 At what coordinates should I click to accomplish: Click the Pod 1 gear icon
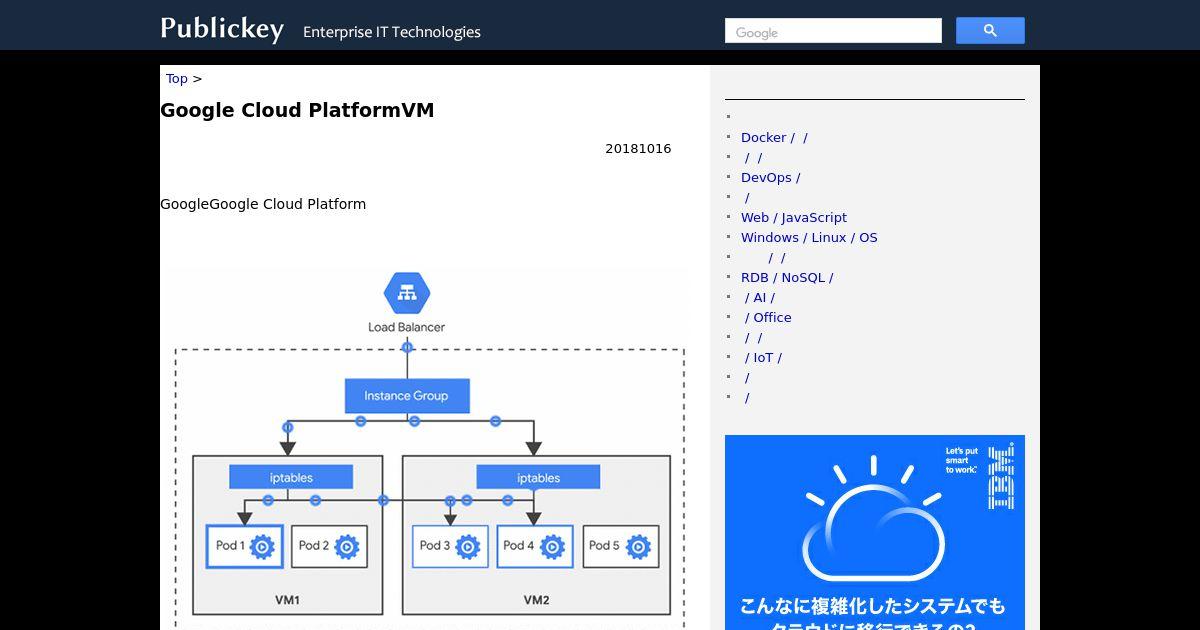coord(262,546)
